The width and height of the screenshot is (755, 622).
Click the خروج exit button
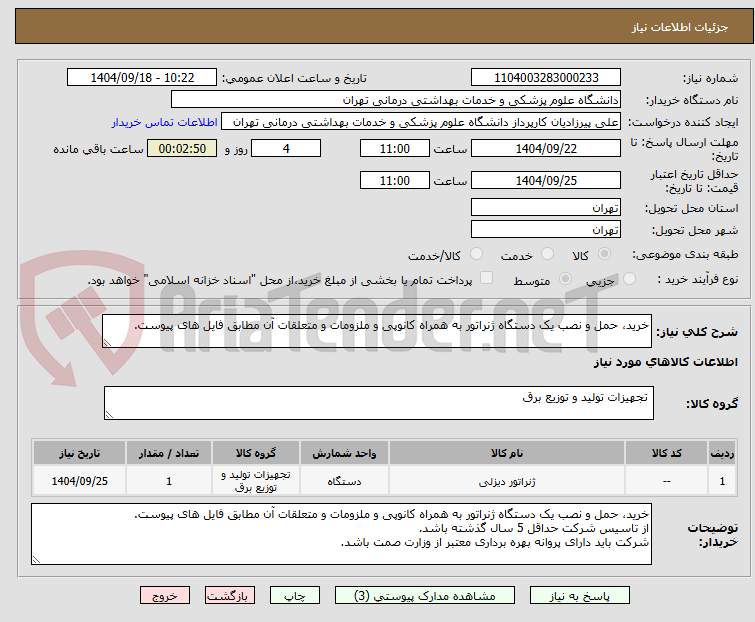pyautogui.click(x=165, y=596)
